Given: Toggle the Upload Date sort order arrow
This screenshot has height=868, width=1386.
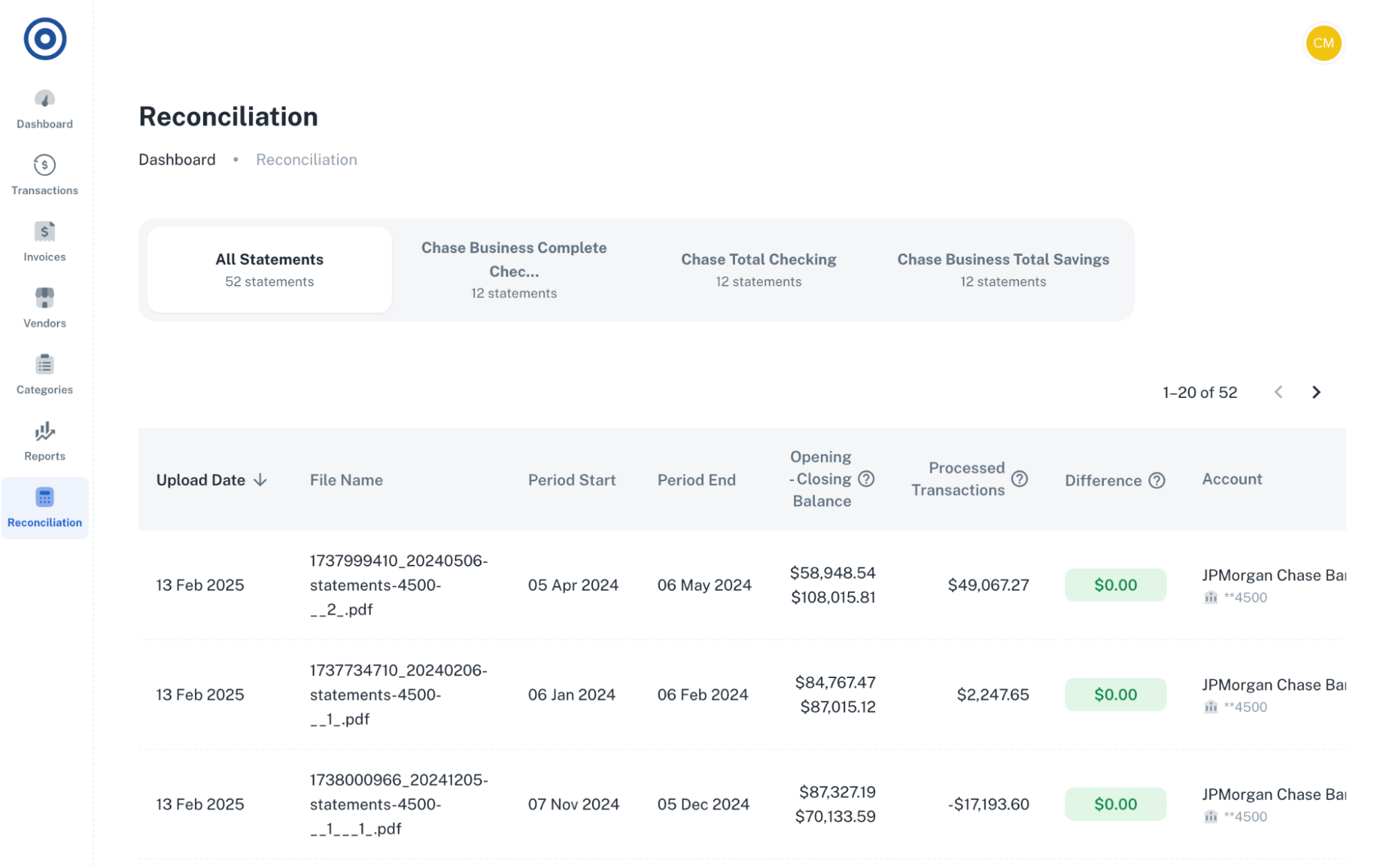Looking at the screenshot, I should tap(261, 480).
